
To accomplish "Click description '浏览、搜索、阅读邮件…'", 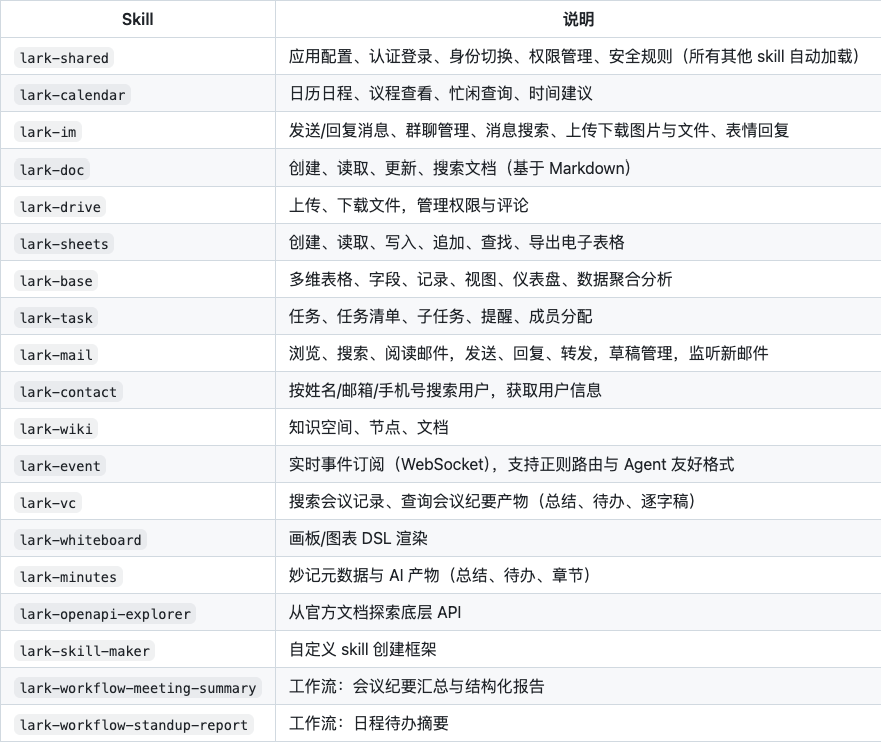I will 529,354.
